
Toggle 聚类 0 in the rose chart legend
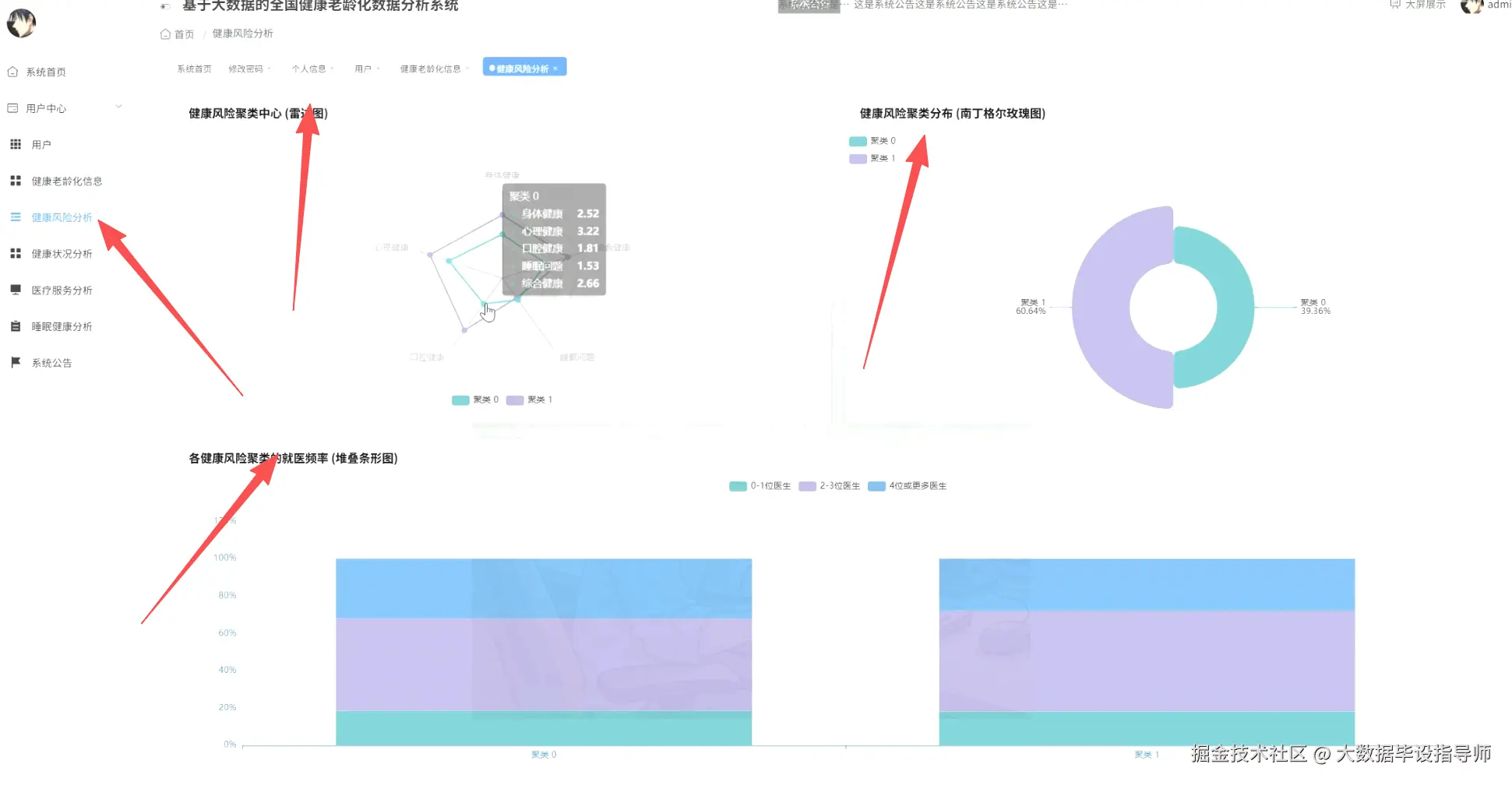tap(872, 141)
